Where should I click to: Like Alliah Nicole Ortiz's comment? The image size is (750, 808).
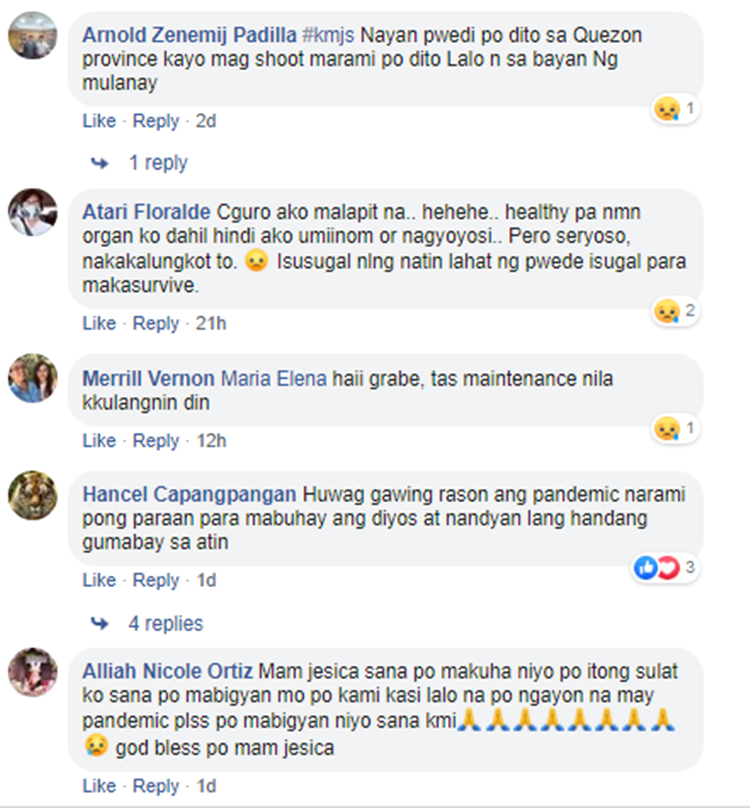click(x=99, y=786)
